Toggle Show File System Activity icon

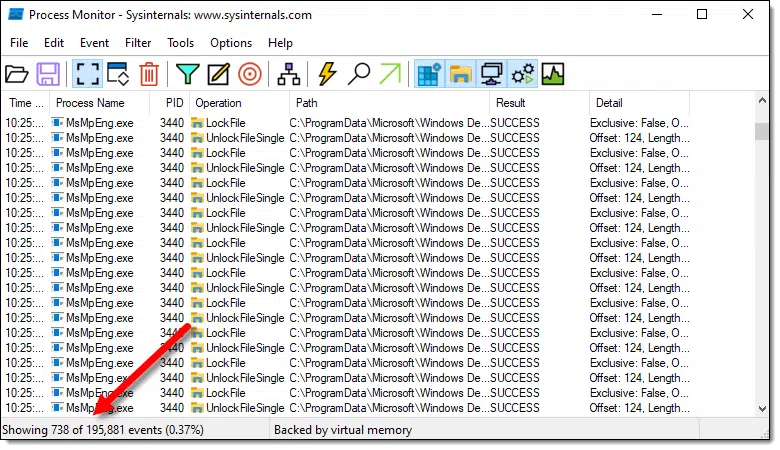coord(460,75)
